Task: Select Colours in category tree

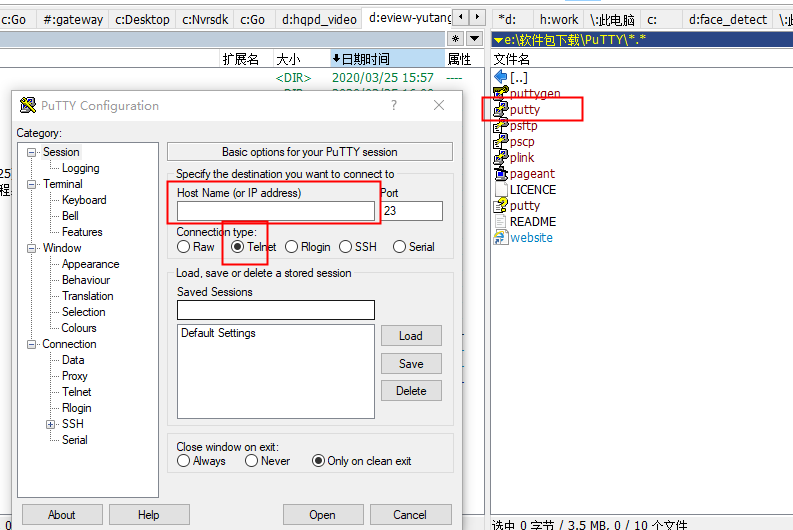Action: click(79, 328)
